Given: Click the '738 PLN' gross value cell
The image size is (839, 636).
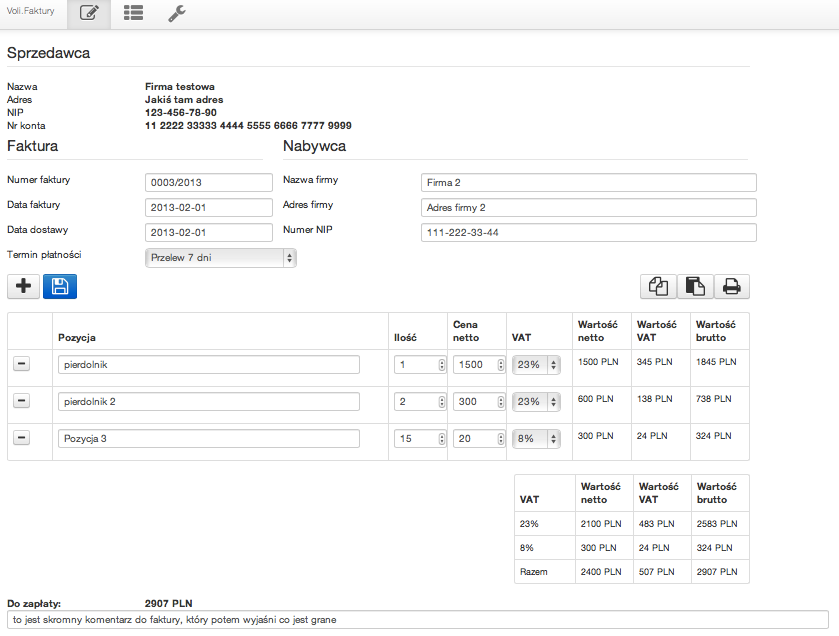Looking at the screenshot, I should (x=713, y=399).
